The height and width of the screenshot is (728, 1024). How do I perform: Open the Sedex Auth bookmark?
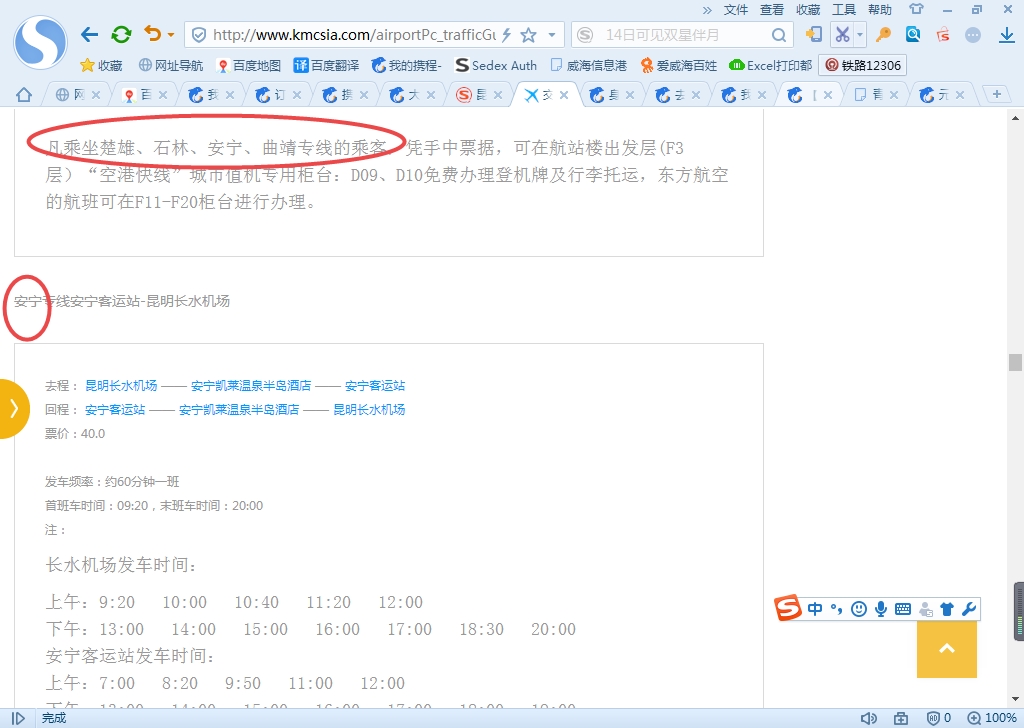(496, 65)
